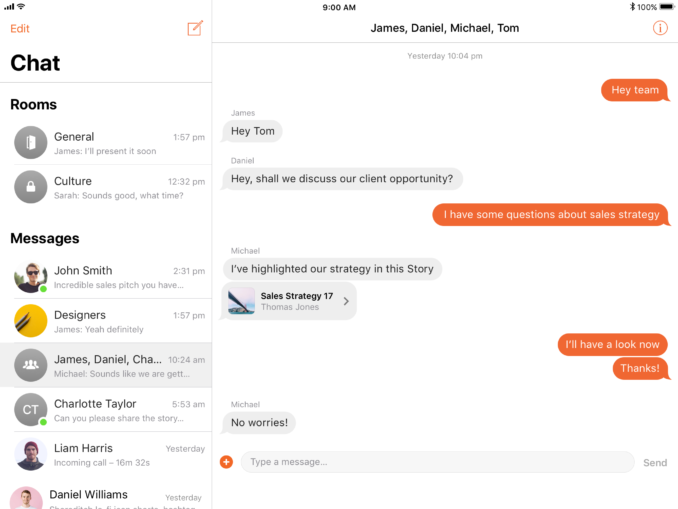Tap the sales strategy questions bubble

pos(550,214)
